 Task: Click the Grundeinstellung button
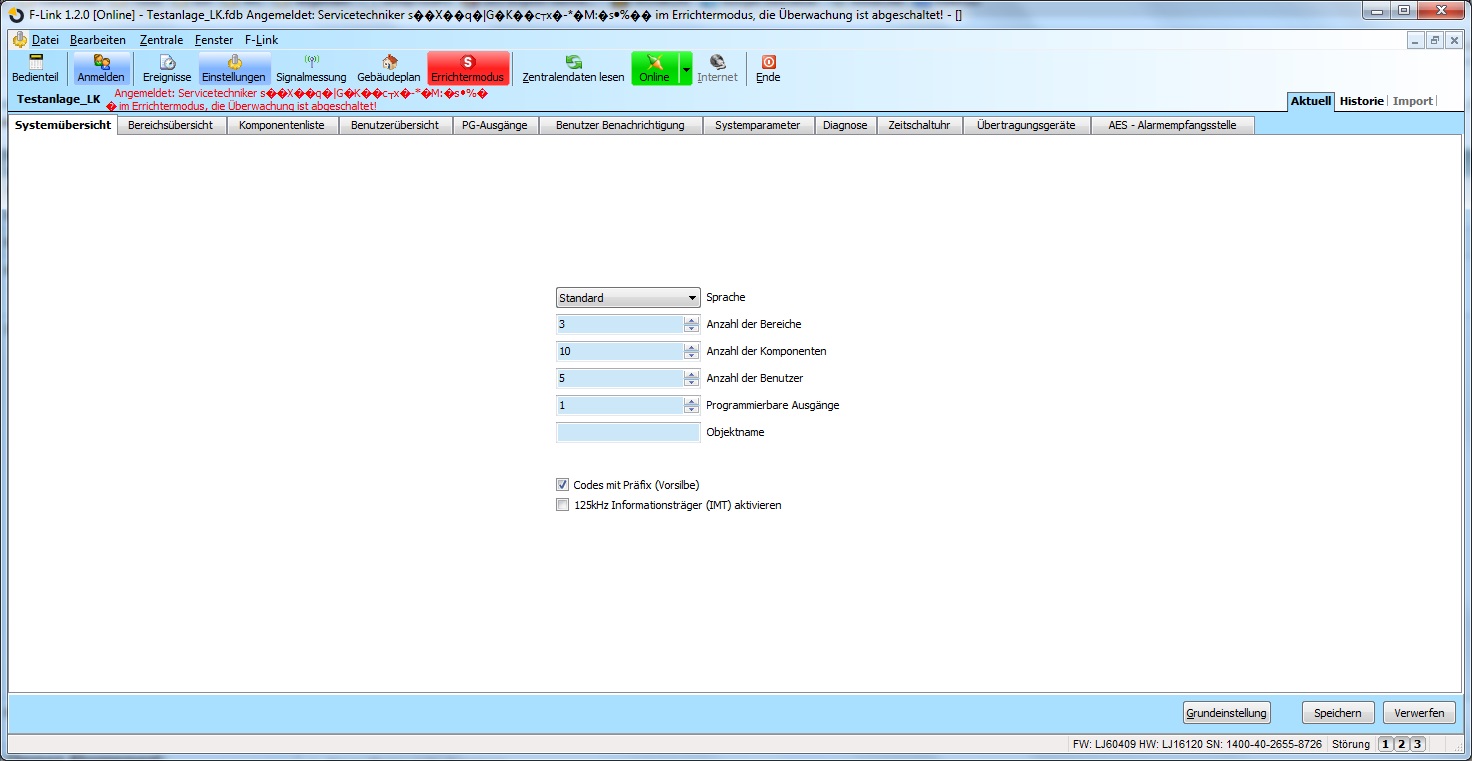[x=1226, y=713]
